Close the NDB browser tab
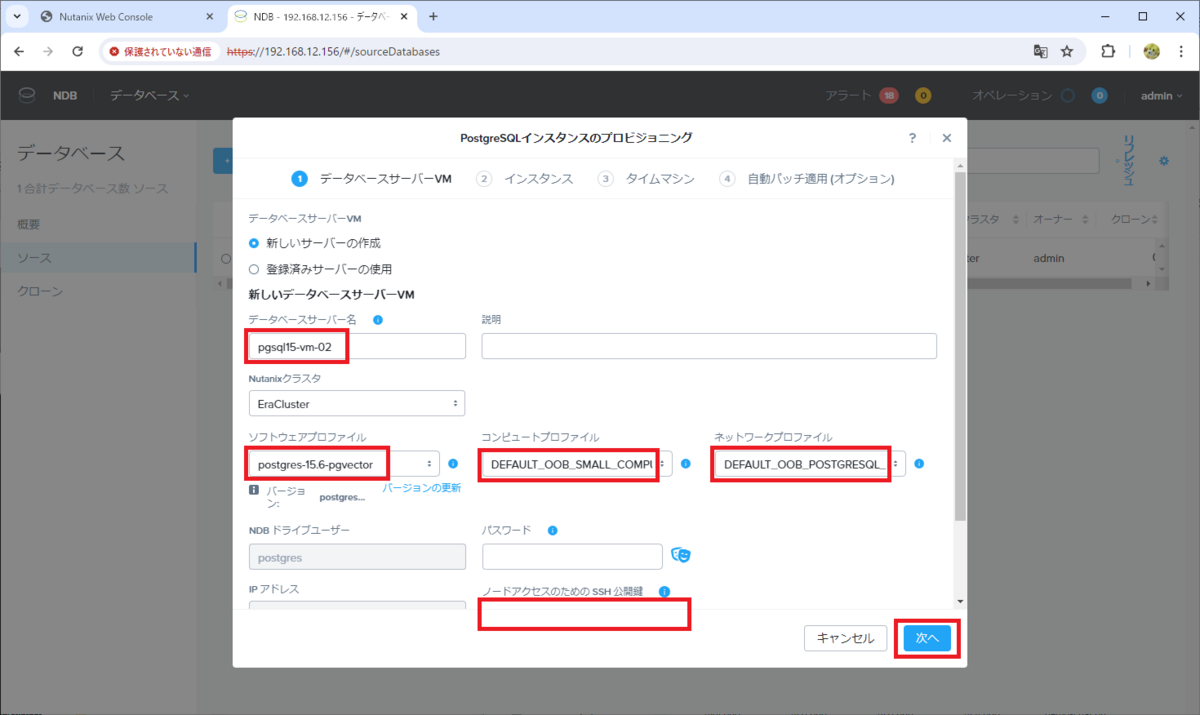Image resolution: width=1200 pixels, height=715 pixels. click(406, 17)
